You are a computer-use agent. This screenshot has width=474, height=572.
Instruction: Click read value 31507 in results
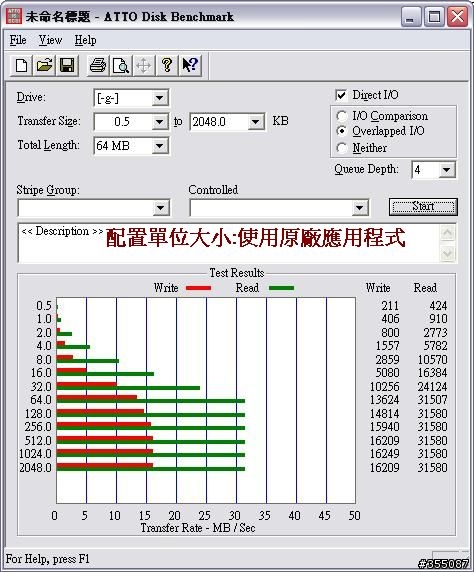pos(432,400)
